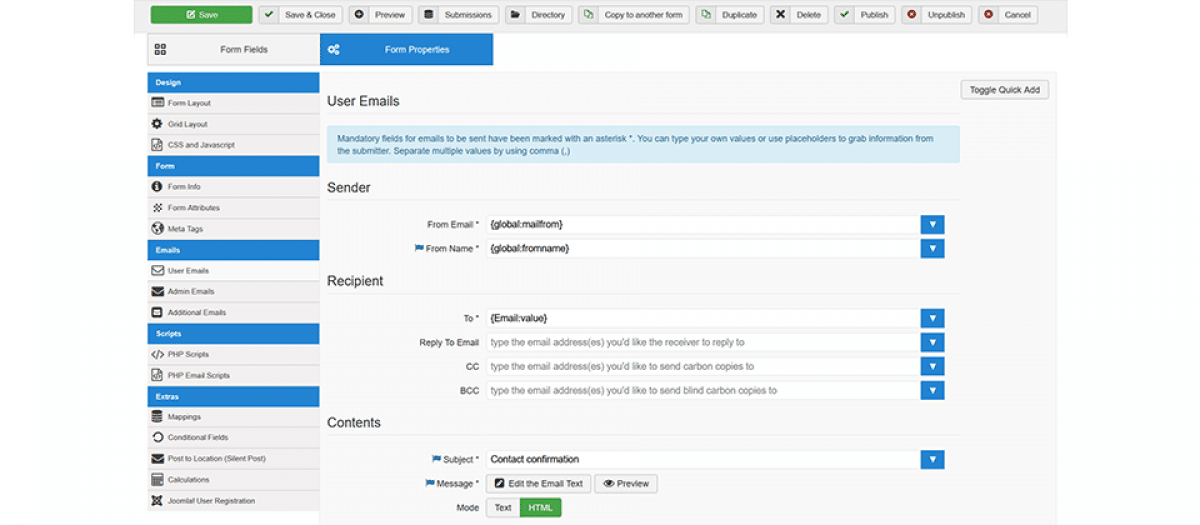Open Conditional Fields in the sidebar
The height and width of the screenshot is (525, 1200).
coord(233,438)
